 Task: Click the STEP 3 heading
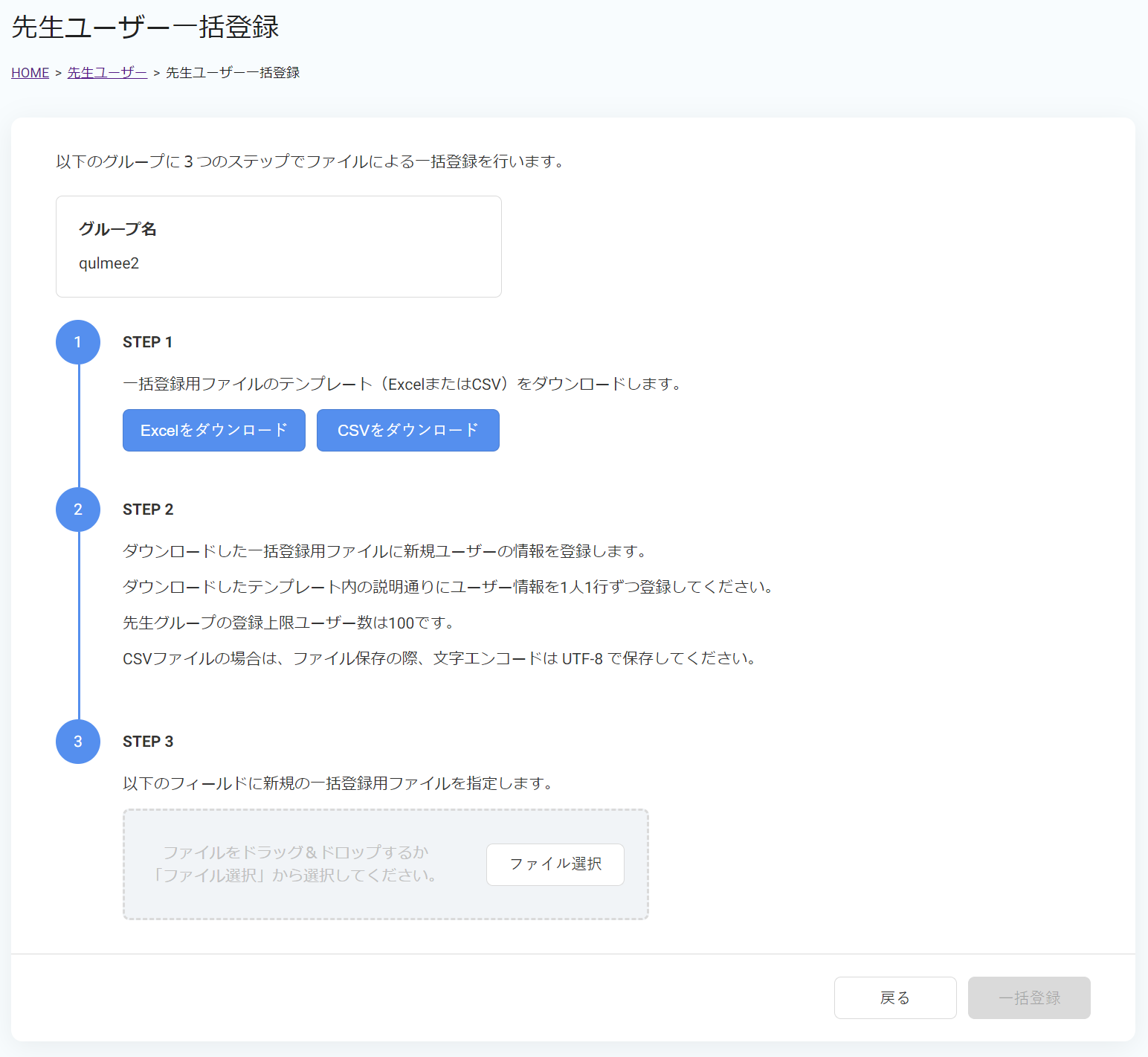[x=148, y=742]
